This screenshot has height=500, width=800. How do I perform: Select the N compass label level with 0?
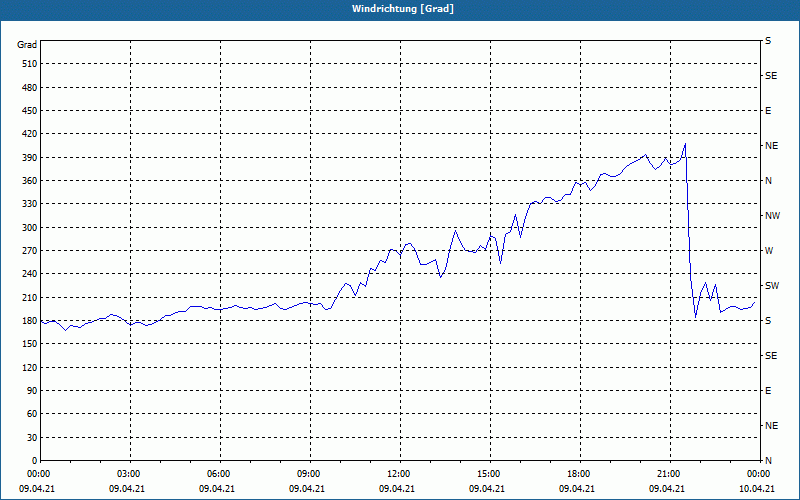(768, 461)
